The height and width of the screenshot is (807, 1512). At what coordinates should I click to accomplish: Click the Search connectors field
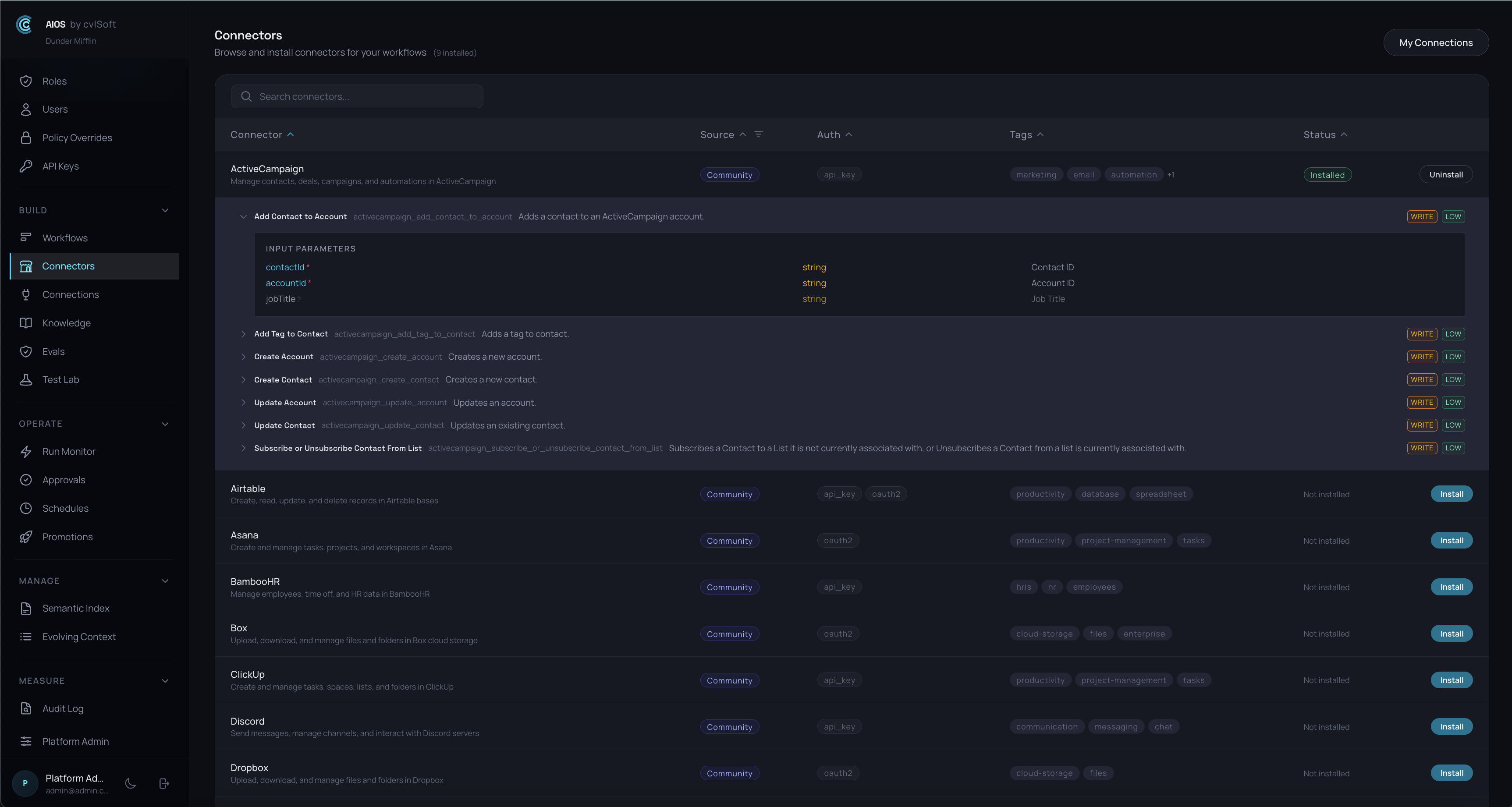357,96
